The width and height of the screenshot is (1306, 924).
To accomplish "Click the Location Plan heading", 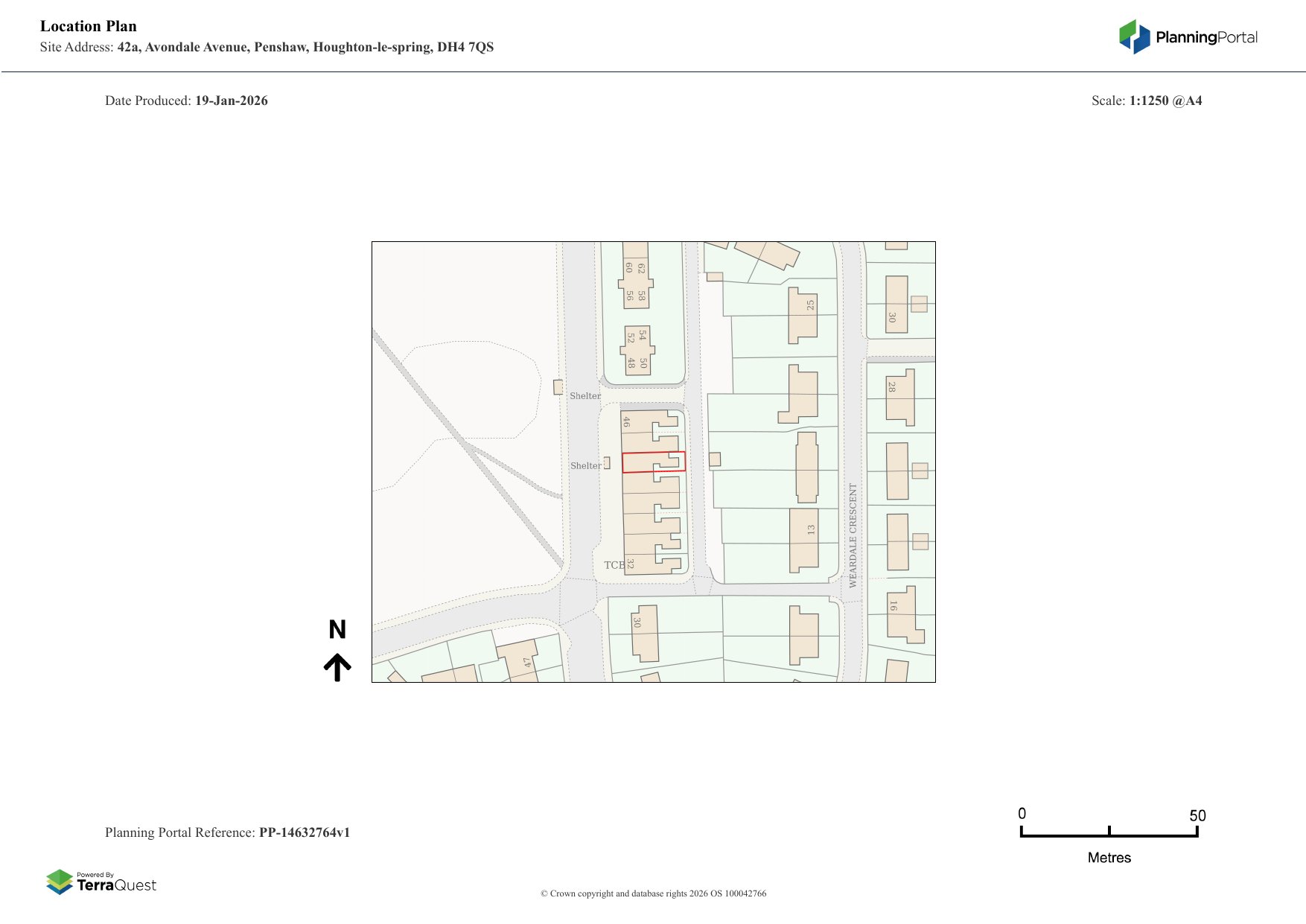I will coord(89,26).
